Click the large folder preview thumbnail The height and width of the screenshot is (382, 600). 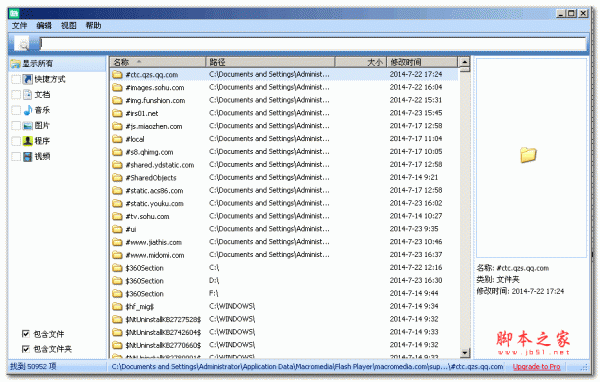(x=528, y=155)
